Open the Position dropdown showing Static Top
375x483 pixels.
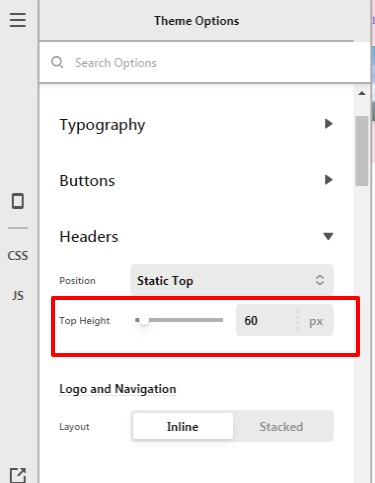232,280
